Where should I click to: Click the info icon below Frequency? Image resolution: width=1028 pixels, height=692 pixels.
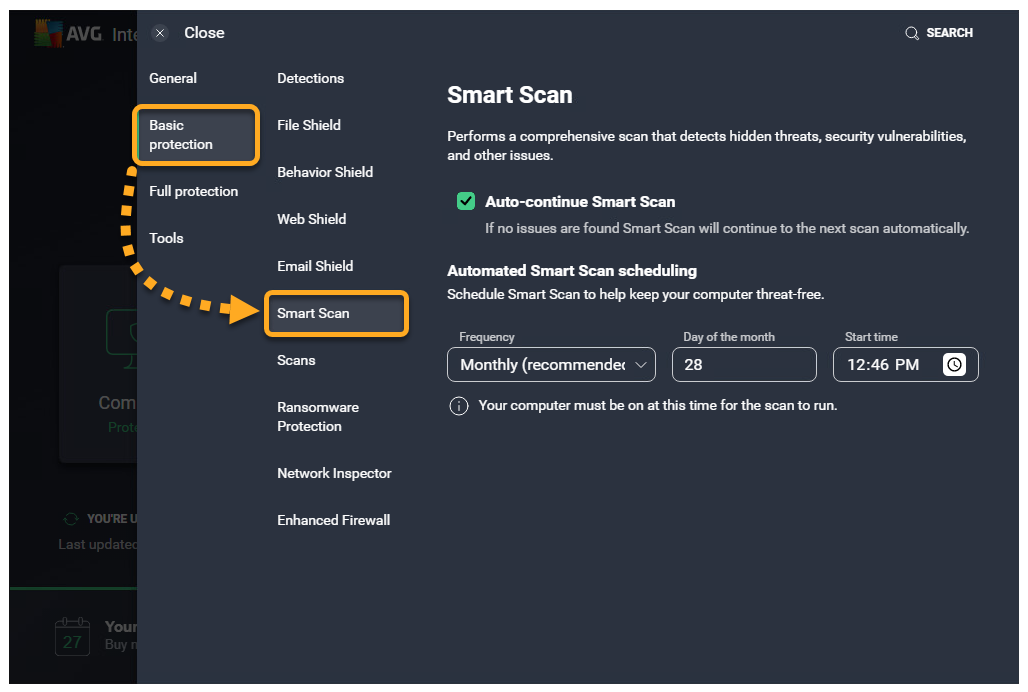point(459,406)
